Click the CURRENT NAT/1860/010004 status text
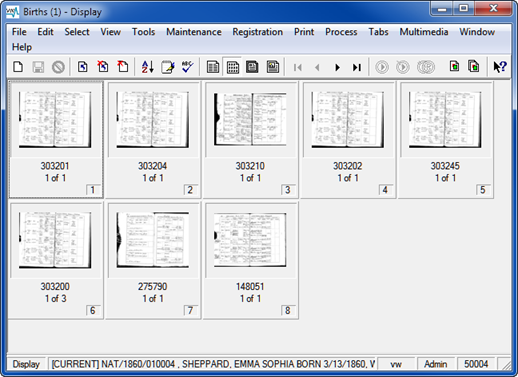The image size is (518, 377). coord(213,364)
